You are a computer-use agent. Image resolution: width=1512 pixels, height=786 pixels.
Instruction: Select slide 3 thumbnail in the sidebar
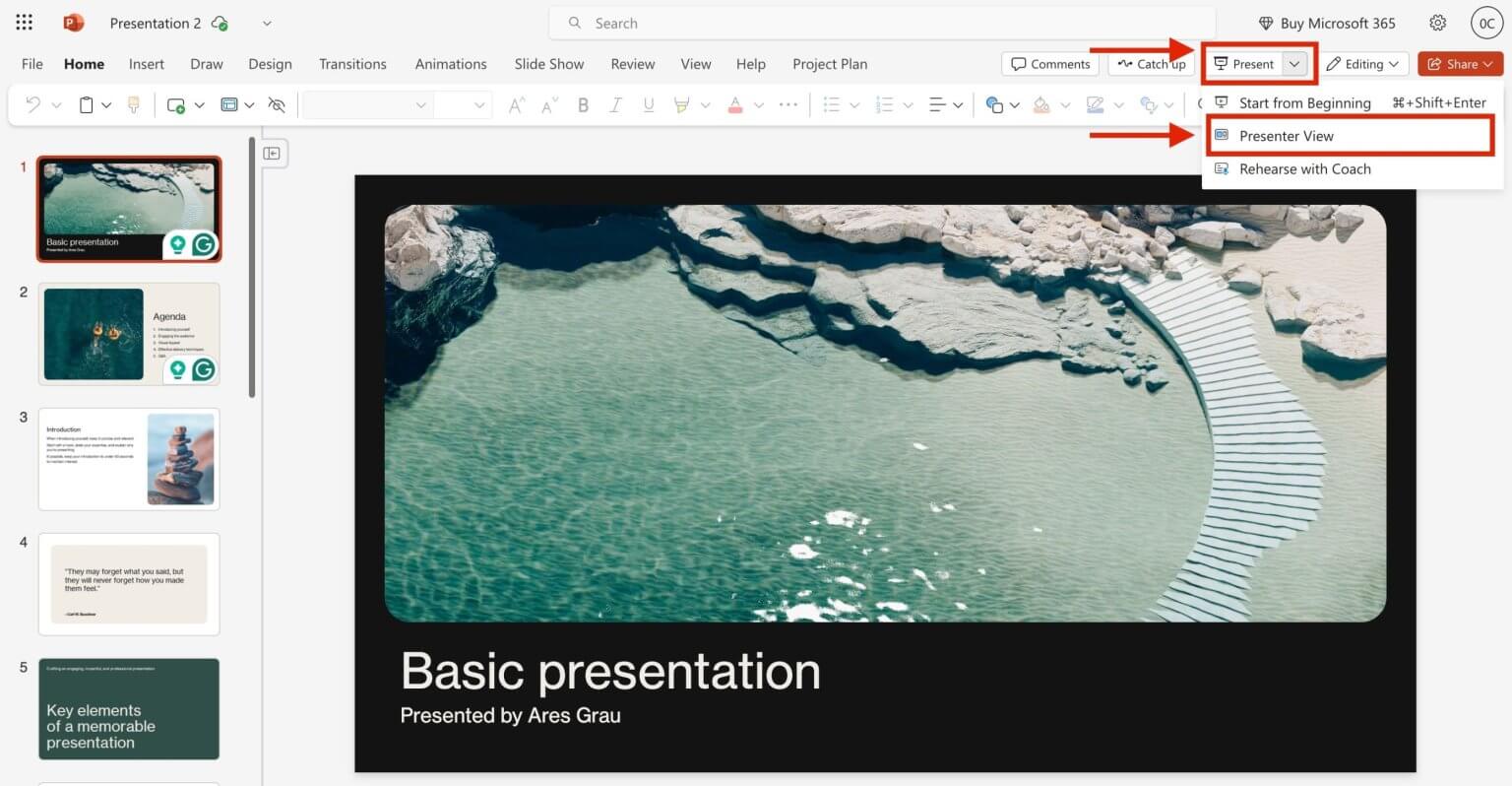(129, 459)
